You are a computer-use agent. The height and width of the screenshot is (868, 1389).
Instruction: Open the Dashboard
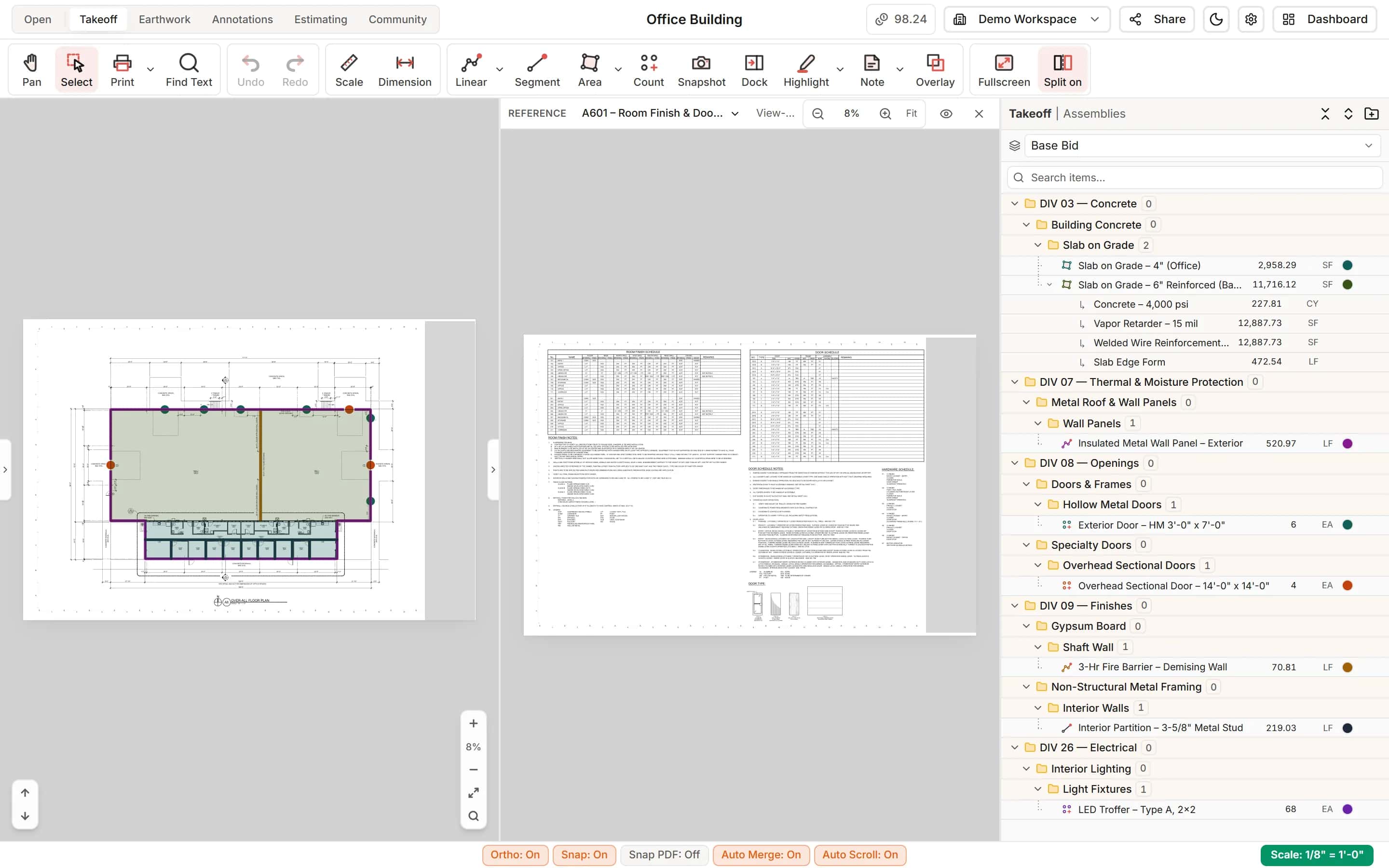pos(1324,19)
